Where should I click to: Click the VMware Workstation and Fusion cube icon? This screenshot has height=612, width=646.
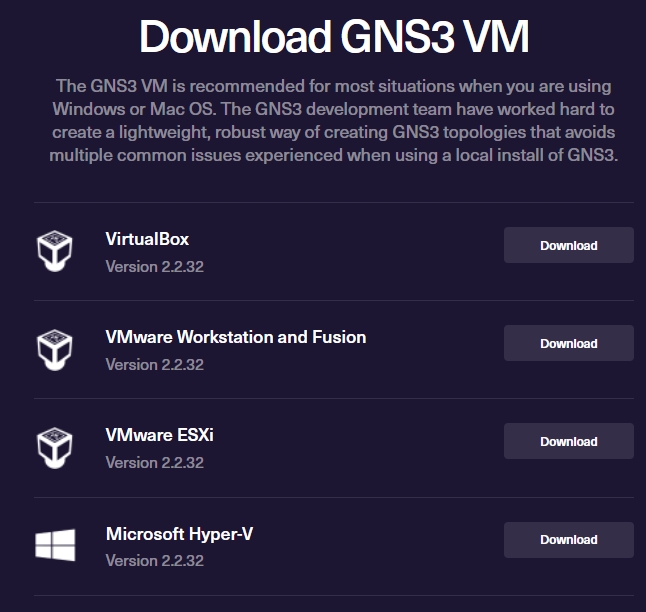[x=55, y=349]
